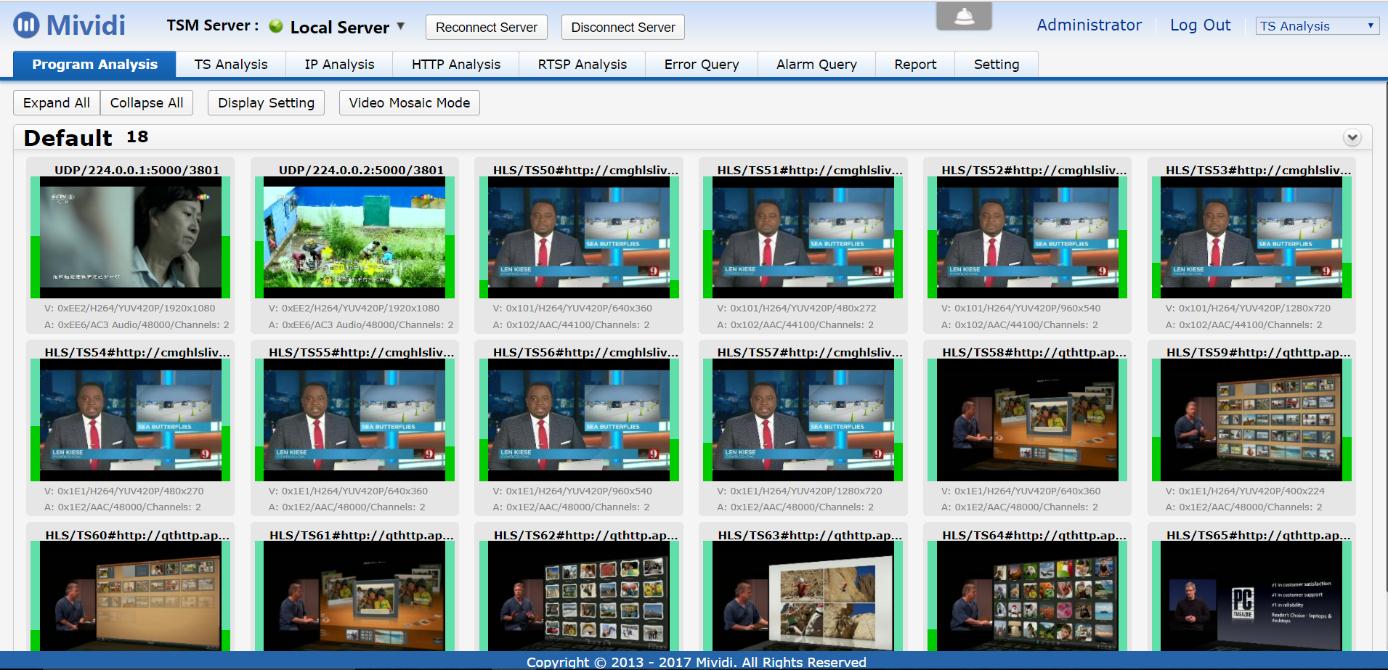Click the Mividi logo icon

(x=26, y=25)
